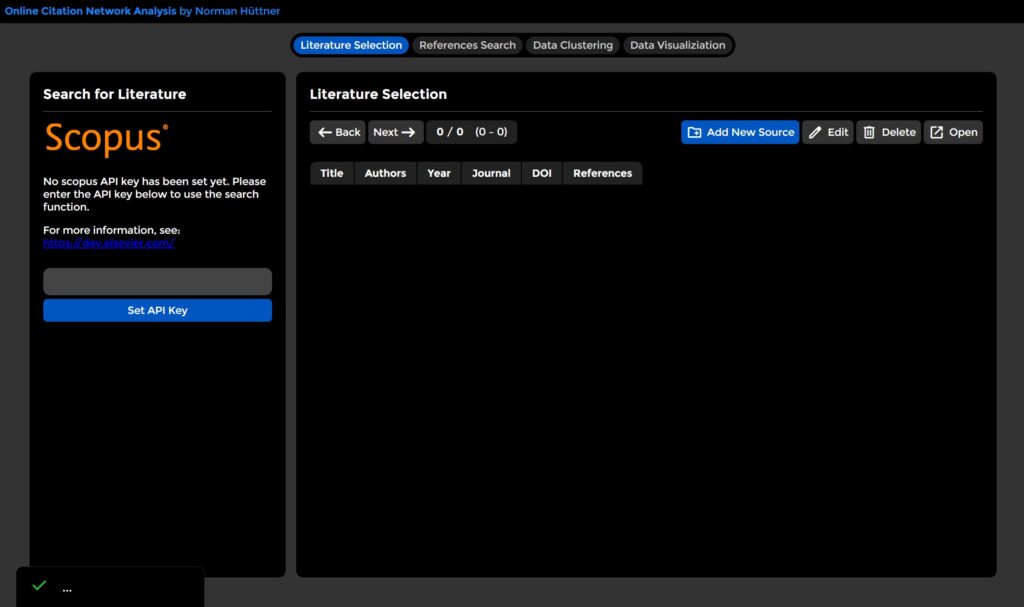Select the Data Visualiziation tab
Viewport: 1024px width, 607px height.
tap(677, 45)
